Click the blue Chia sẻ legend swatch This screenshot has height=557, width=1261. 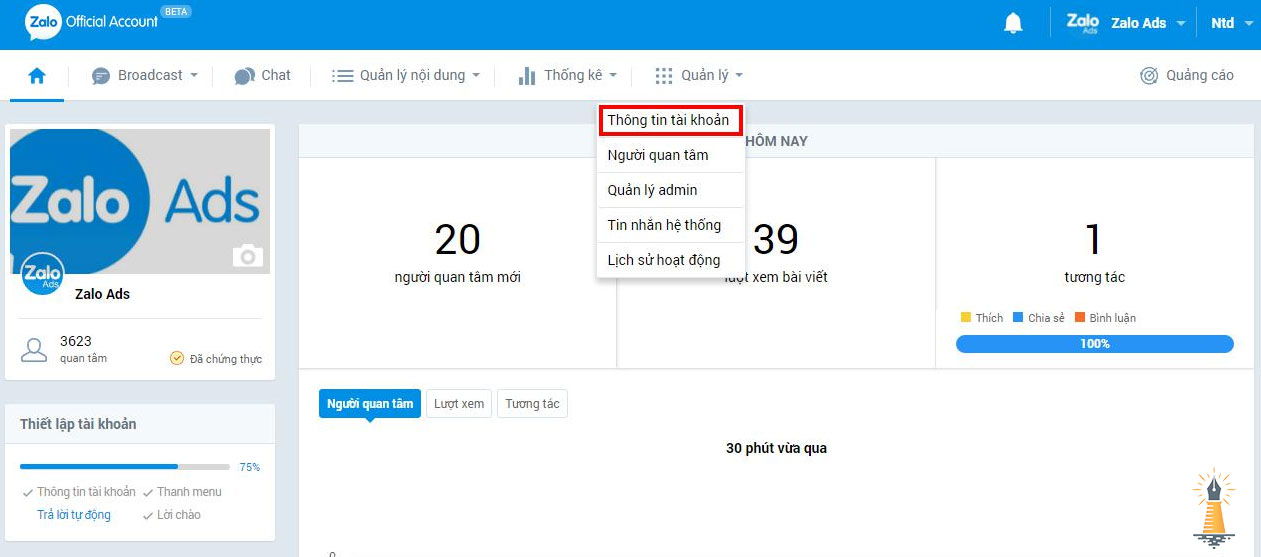(1018, 318)
